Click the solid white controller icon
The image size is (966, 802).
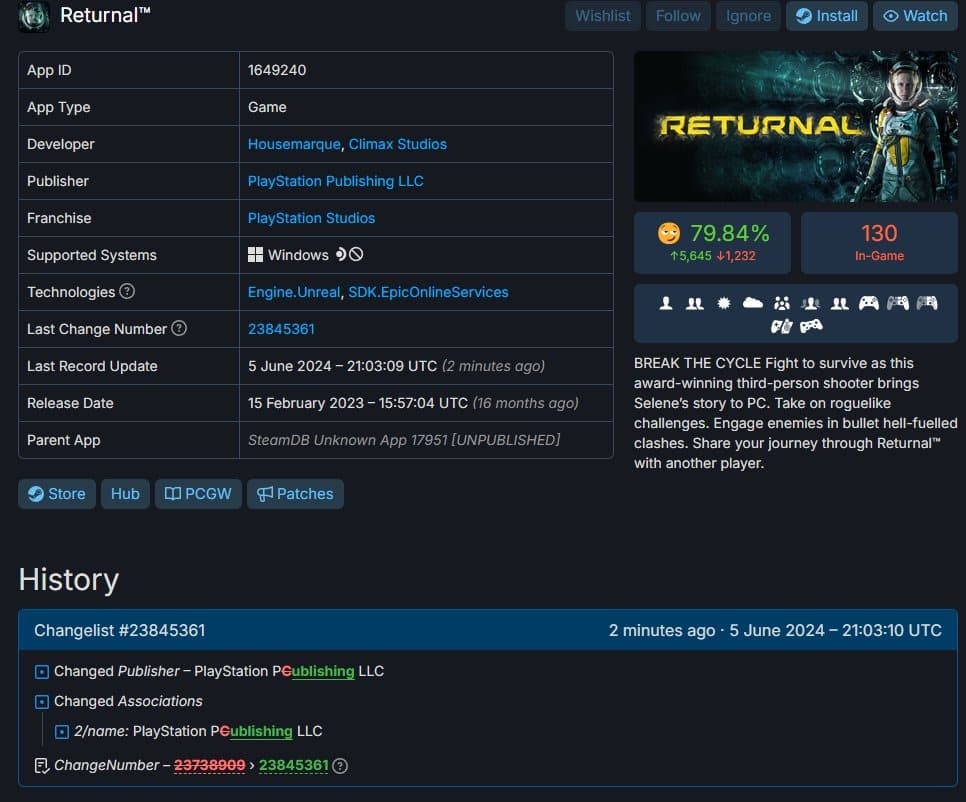click(869, 303)
